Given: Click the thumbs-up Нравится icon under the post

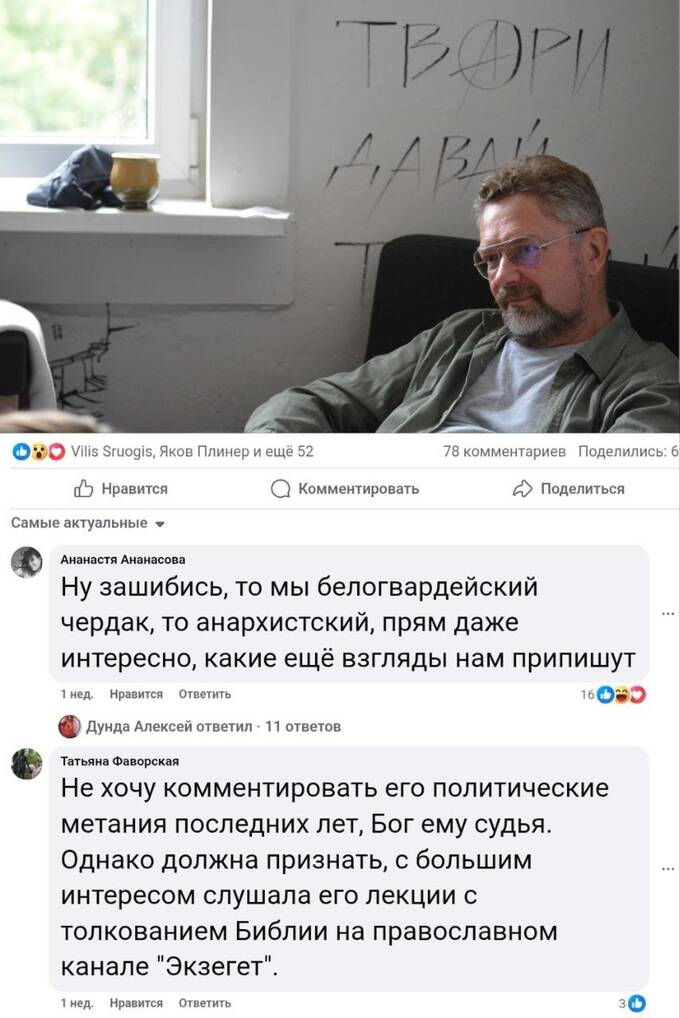Looking at the screenshot, I should [83, 488].
